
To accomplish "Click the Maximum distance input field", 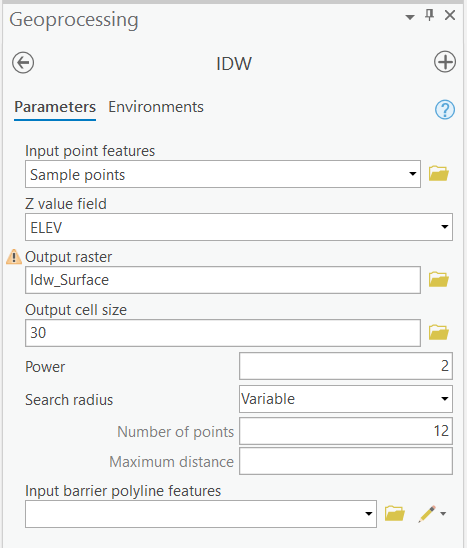I will [x=346, y=461].
